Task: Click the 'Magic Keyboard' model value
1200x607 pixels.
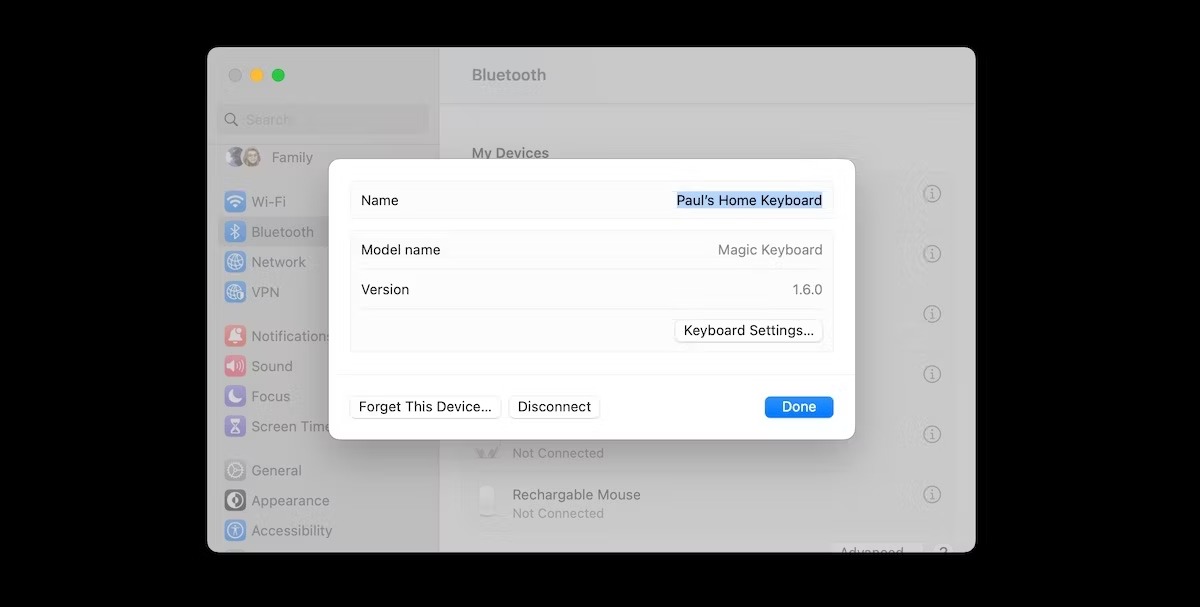Action: tap(770, 250)
